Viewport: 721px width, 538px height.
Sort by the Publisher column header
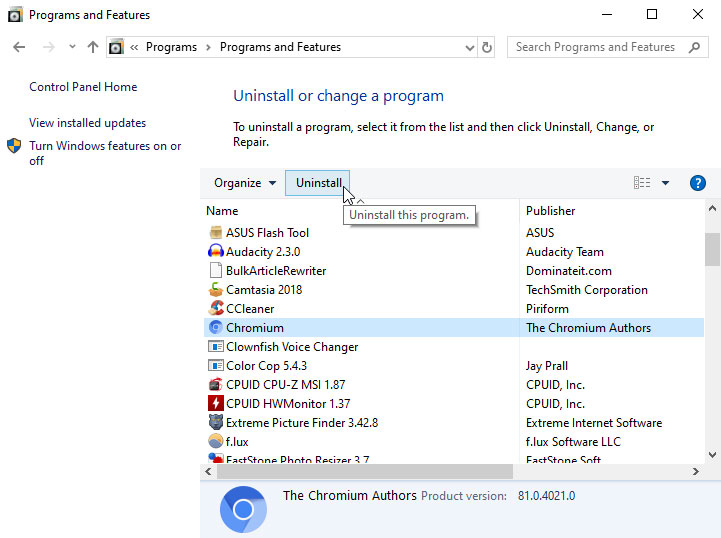tap(550, 211)
